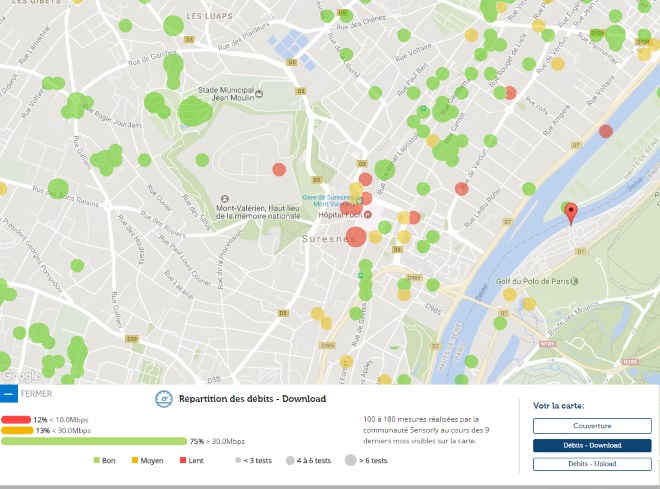Viewport: 660px width, 489px height.
Task: Open the Couverture map view
Action: point(592,426)
